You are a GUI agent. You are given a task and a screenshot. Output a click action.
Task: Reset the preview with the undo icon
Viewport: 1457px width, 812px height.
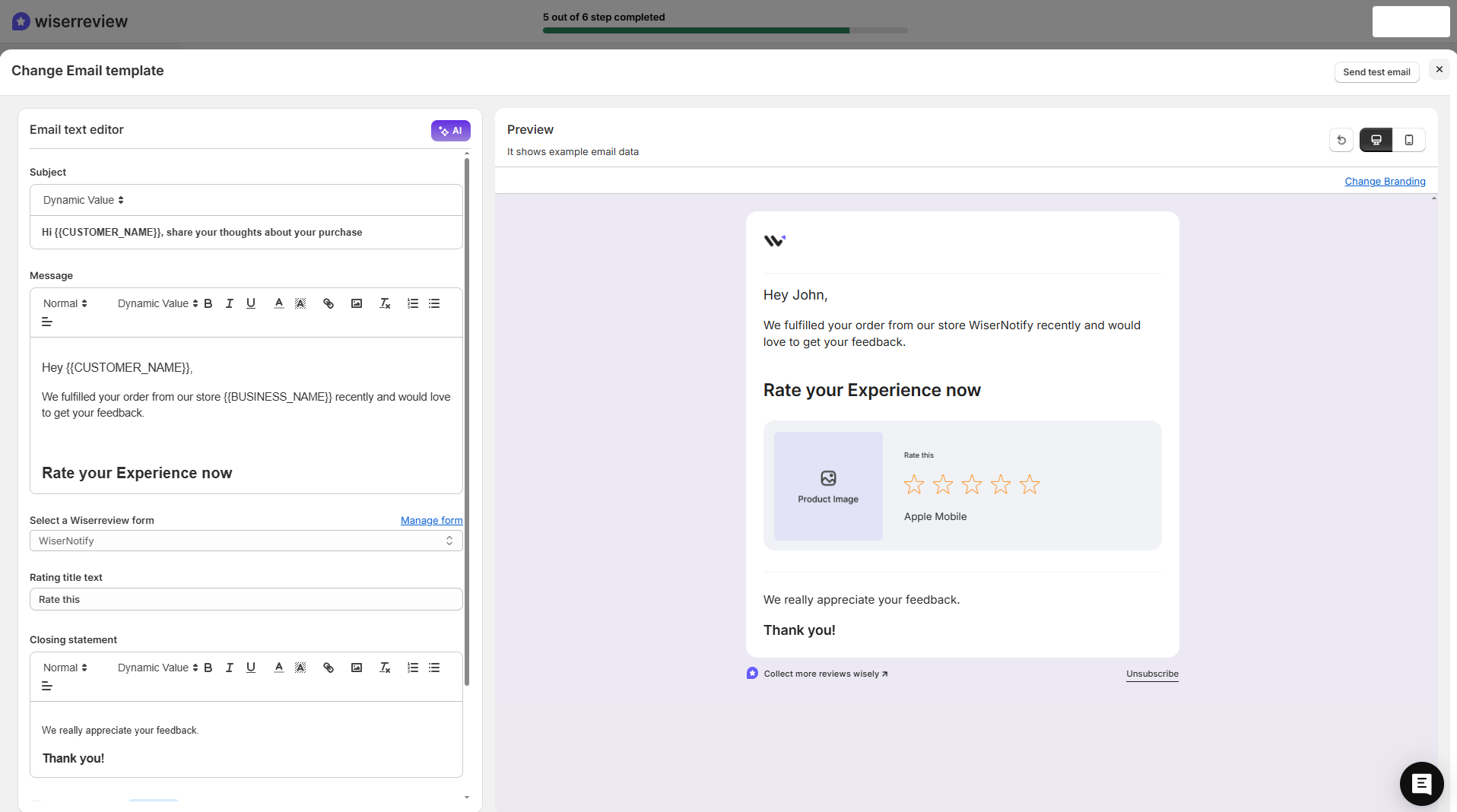(1341, 140)
